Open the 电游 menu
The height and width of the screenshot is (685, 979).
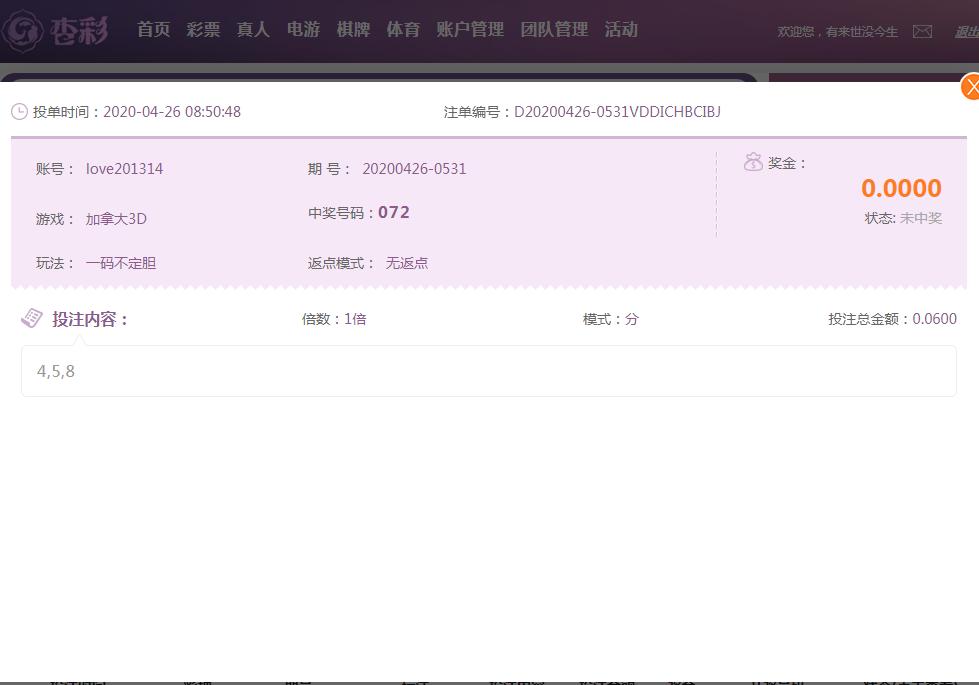tap(303, 29)
